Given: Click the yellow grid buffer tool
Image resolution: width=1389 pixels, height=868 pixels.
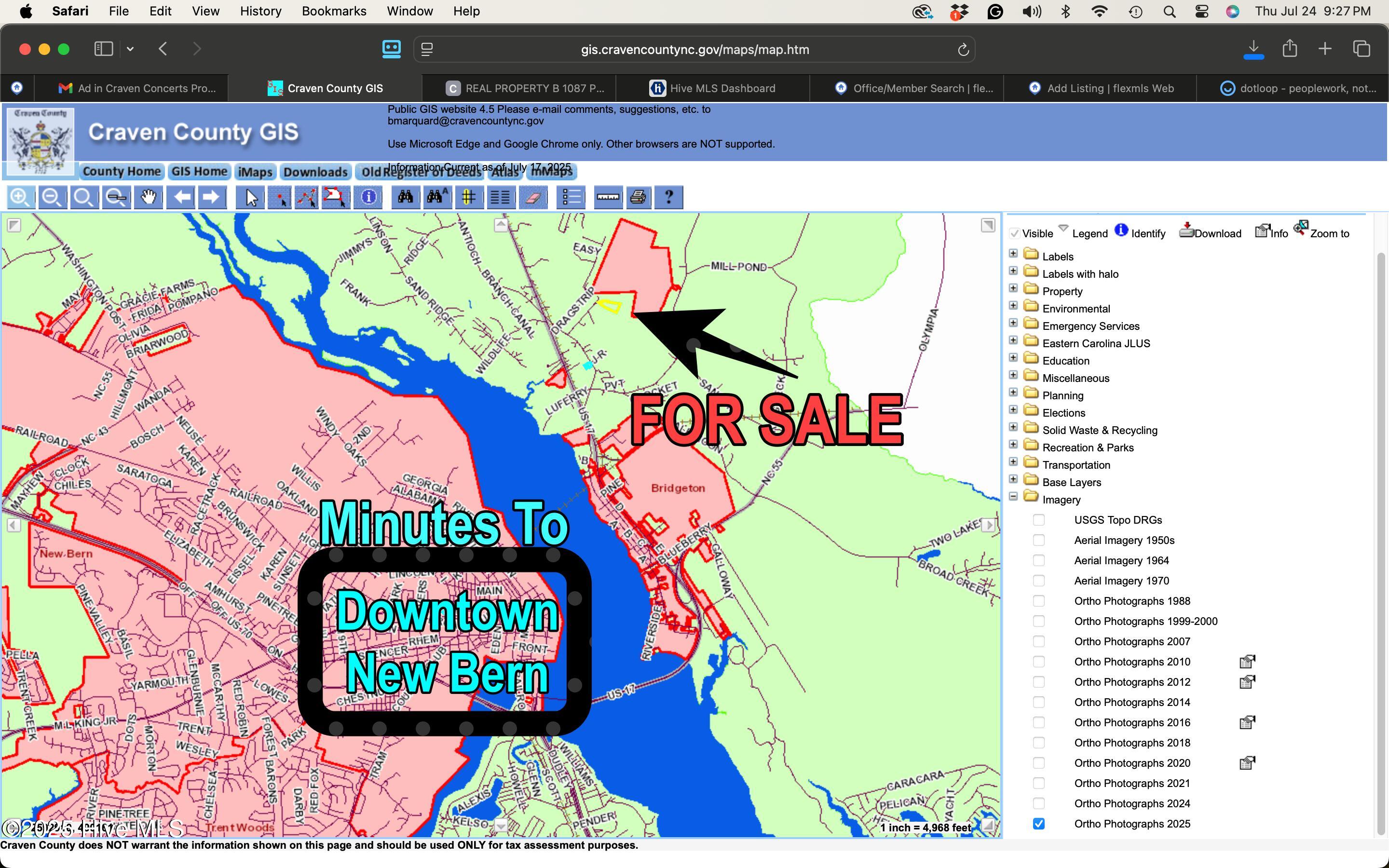Looking at the screenshot, I should (468, 198).
